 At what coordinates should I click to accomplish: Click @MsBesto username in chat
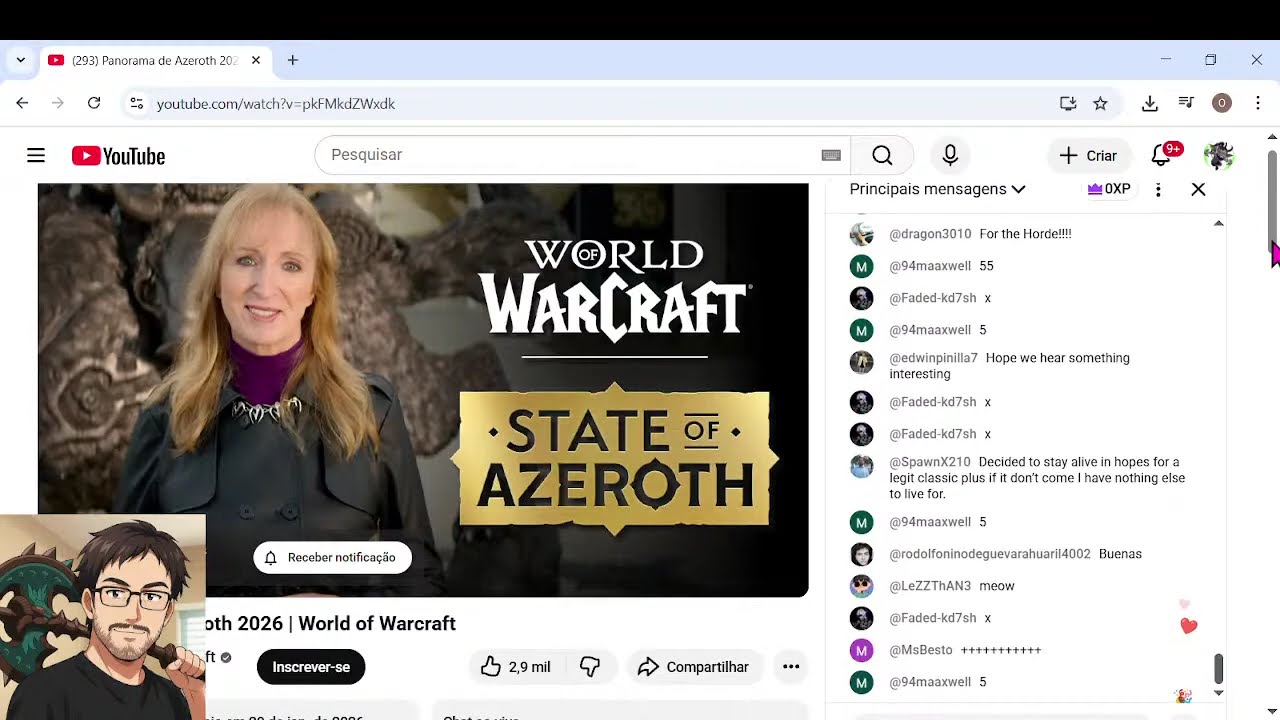coord(921,650)
